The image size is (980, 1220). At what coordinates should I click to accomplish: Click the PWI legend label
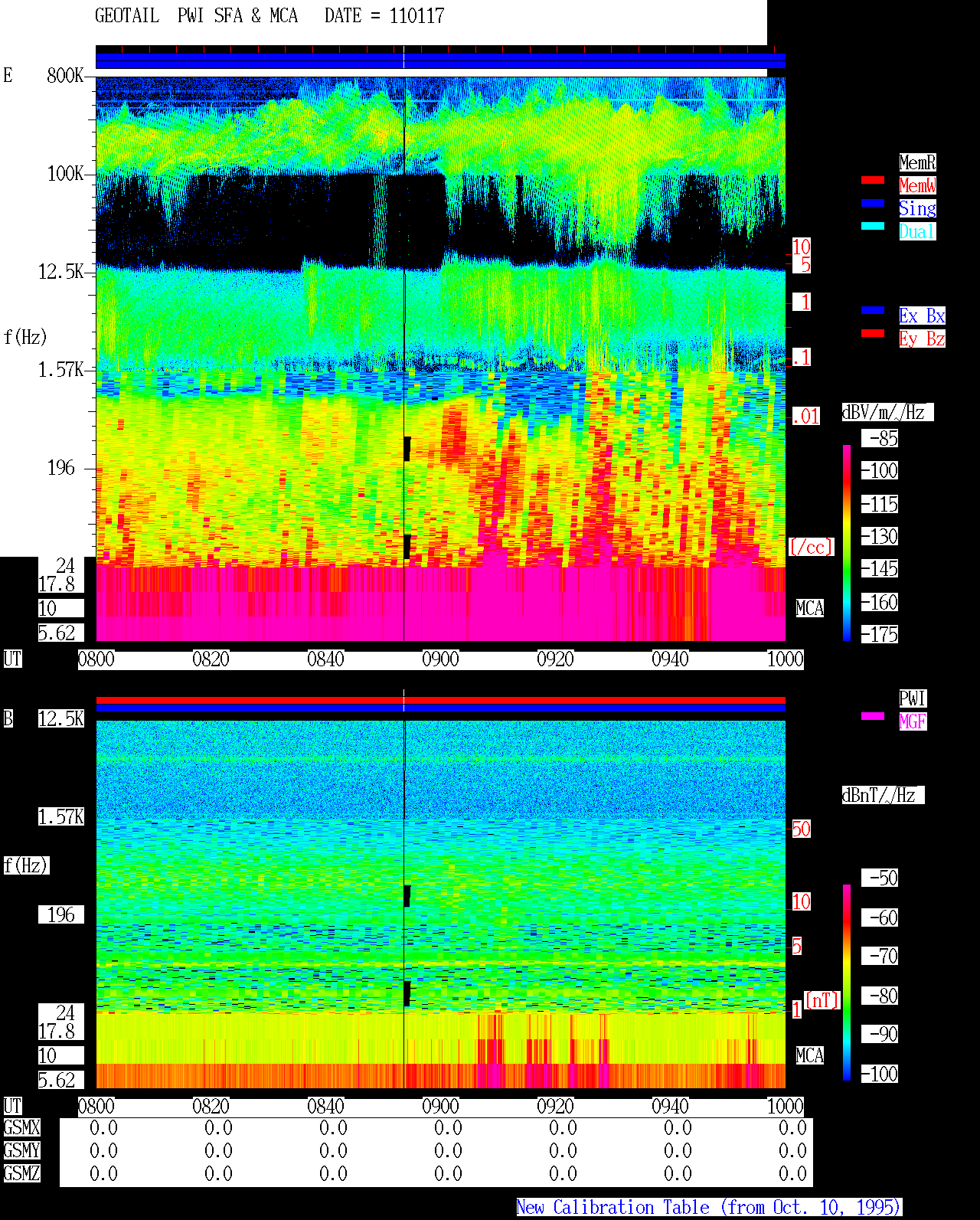tap(913, 698)
